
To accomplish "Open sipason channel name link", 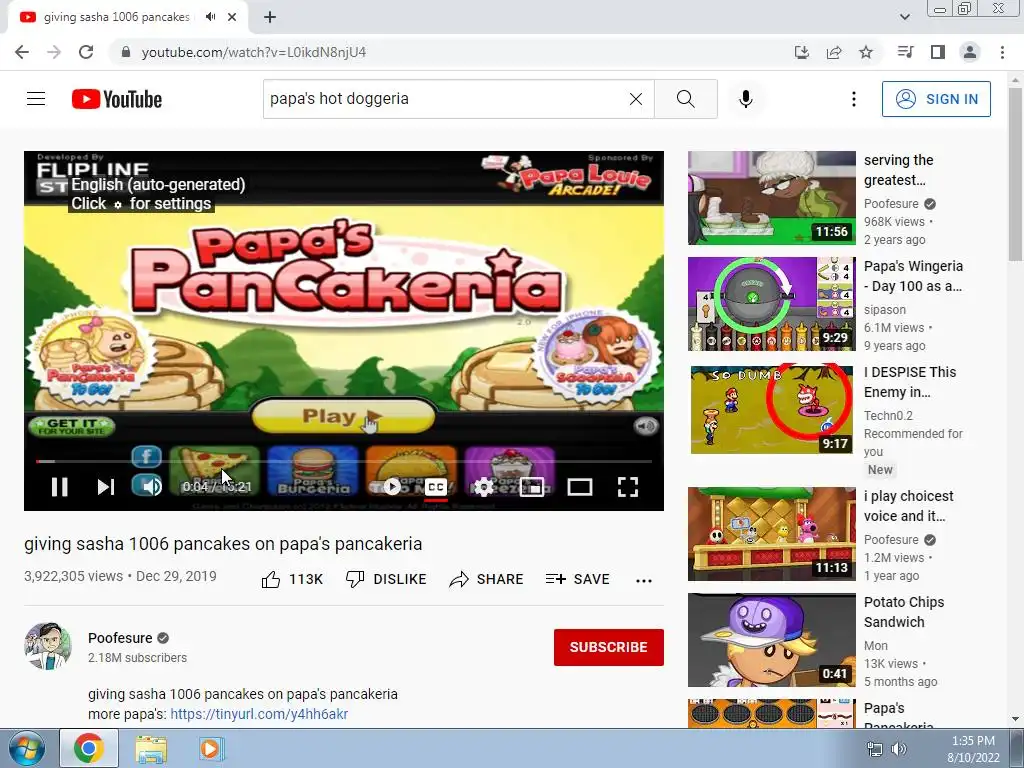I will (885, 310).
